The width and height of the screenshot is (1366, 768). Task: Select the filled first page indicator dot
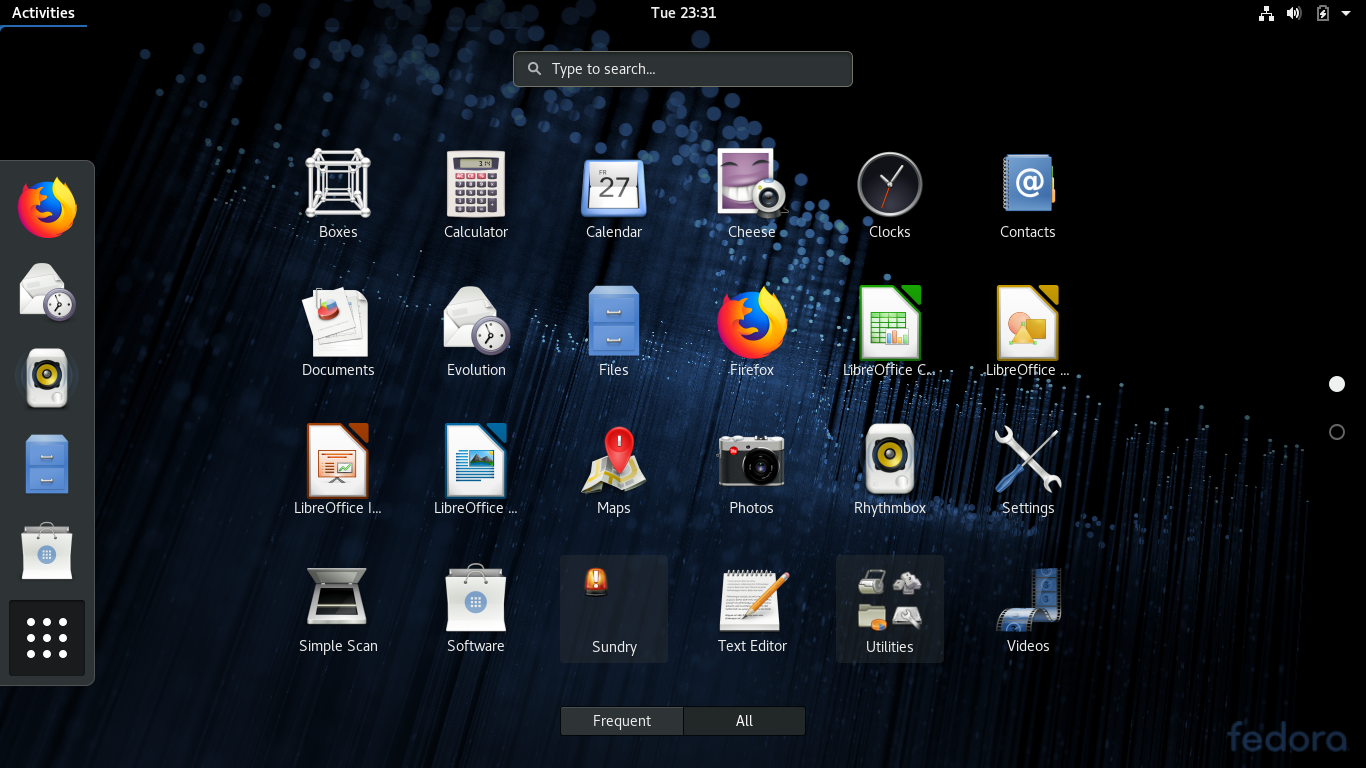(x=1337, y=384)
